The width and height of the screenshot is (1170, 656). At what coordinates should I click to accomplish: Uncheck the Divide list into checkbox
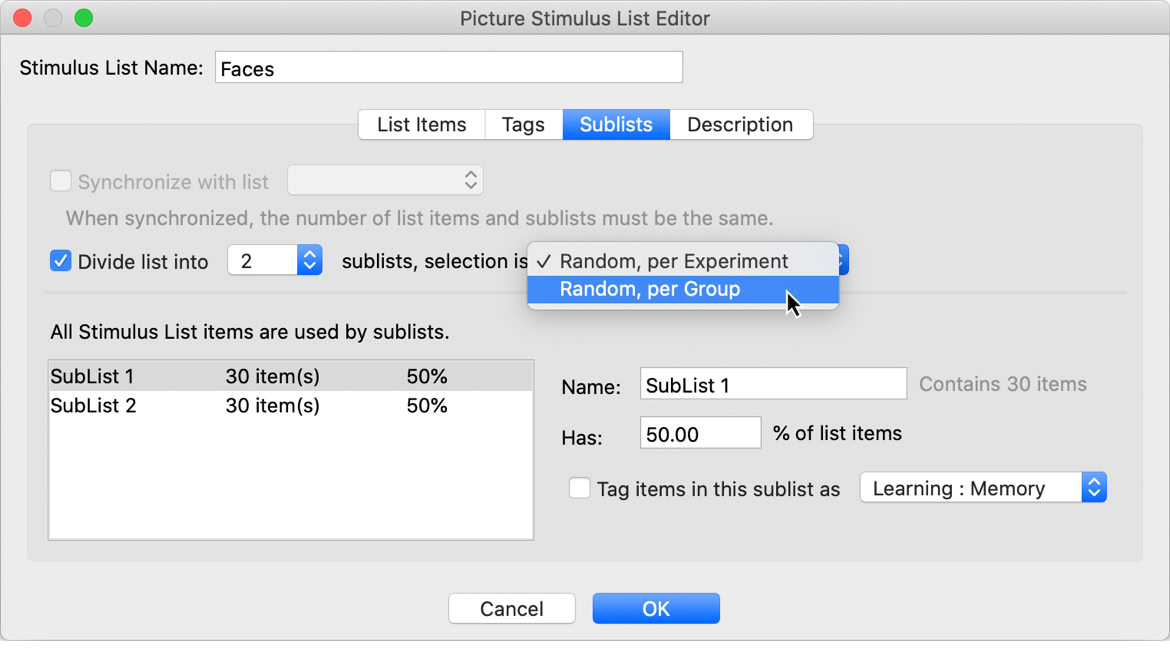point(61,261)
